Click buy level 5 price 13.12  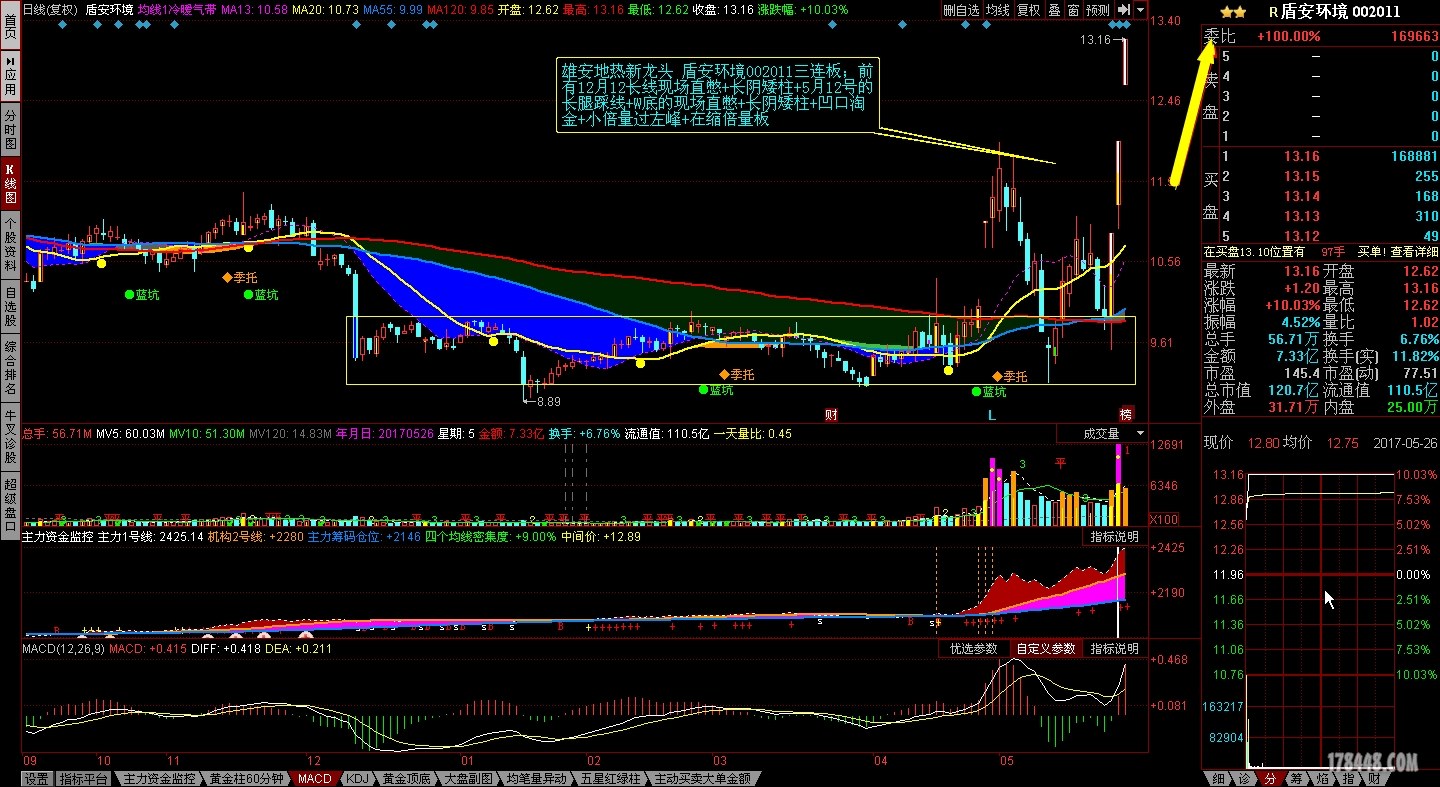(1302, 236)
